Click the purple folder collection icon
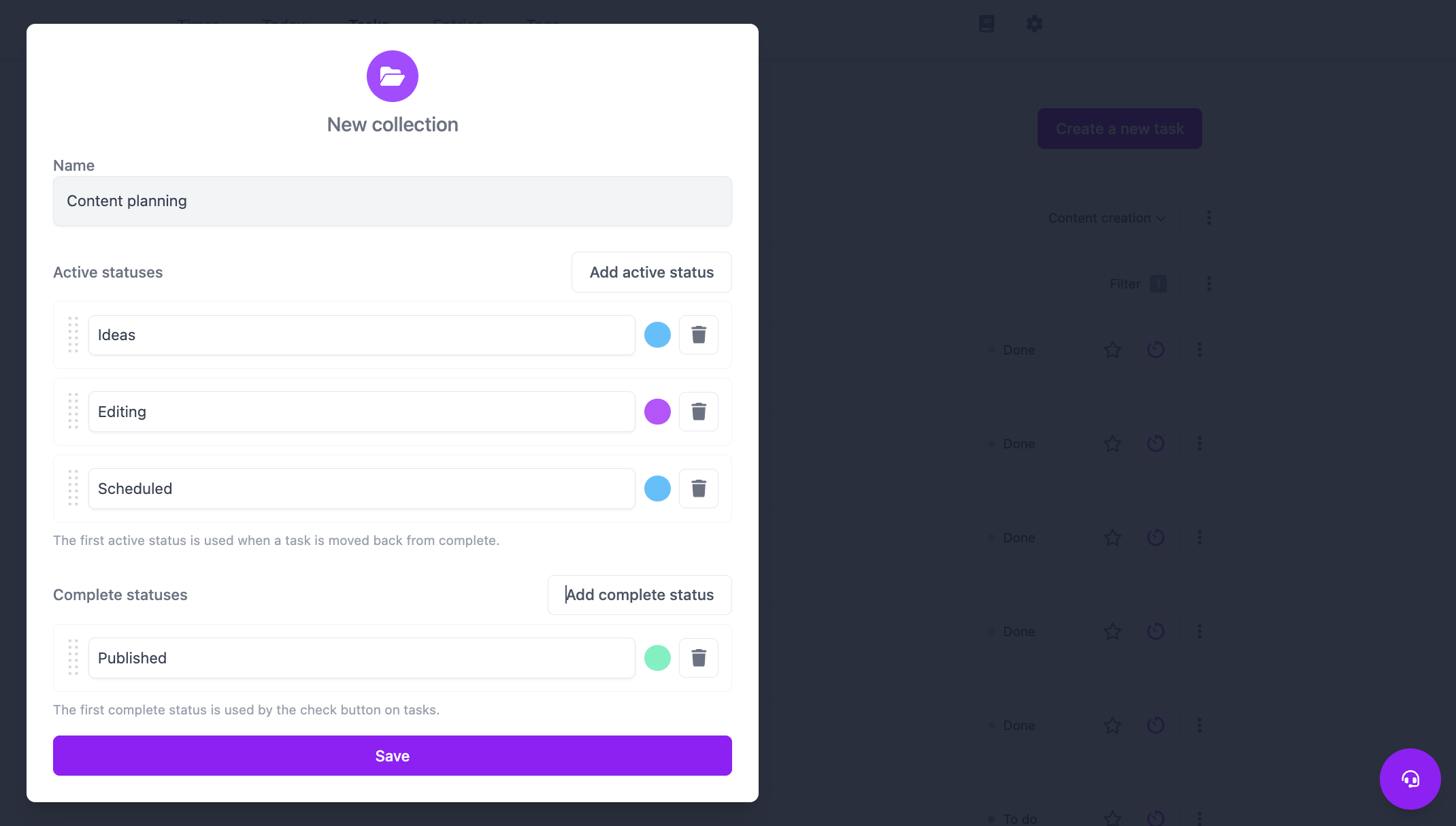 (x=393, y=76)
